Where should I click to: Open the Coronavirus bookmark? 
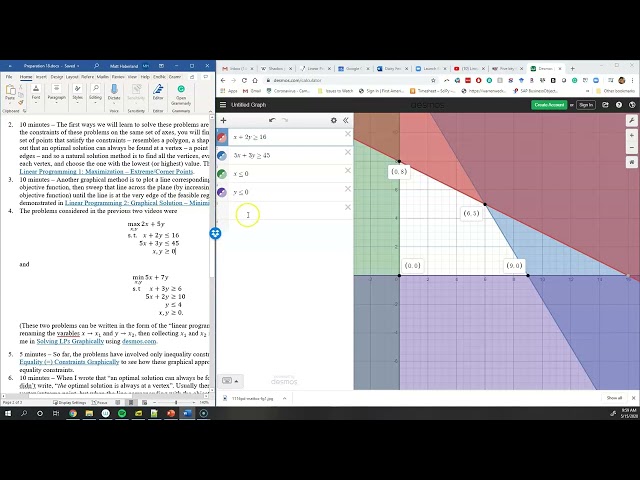(x=288, y=91)
